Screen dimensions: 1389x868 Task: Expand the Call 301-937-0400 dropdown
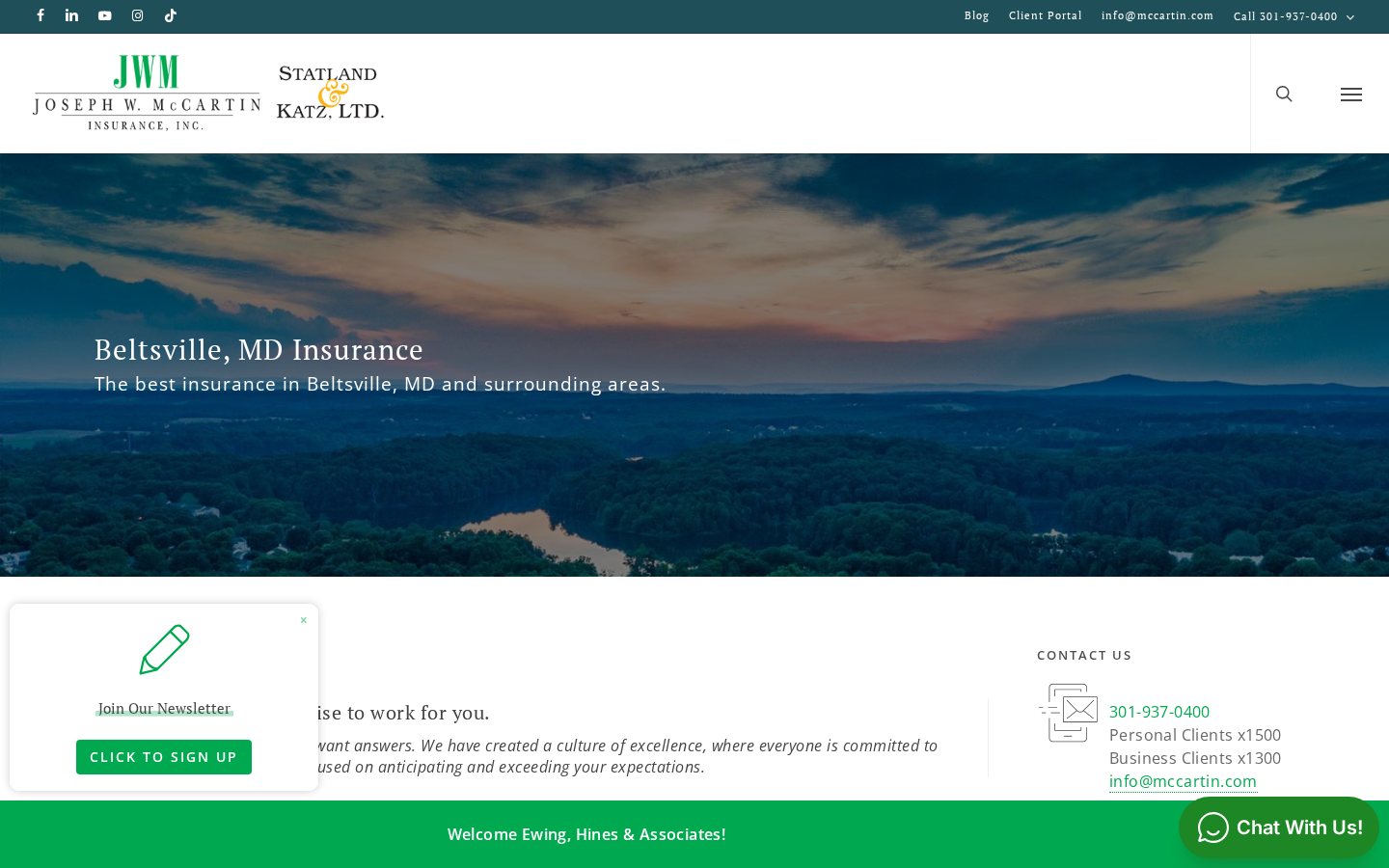pyautogui.click(x=1294, y=16)
